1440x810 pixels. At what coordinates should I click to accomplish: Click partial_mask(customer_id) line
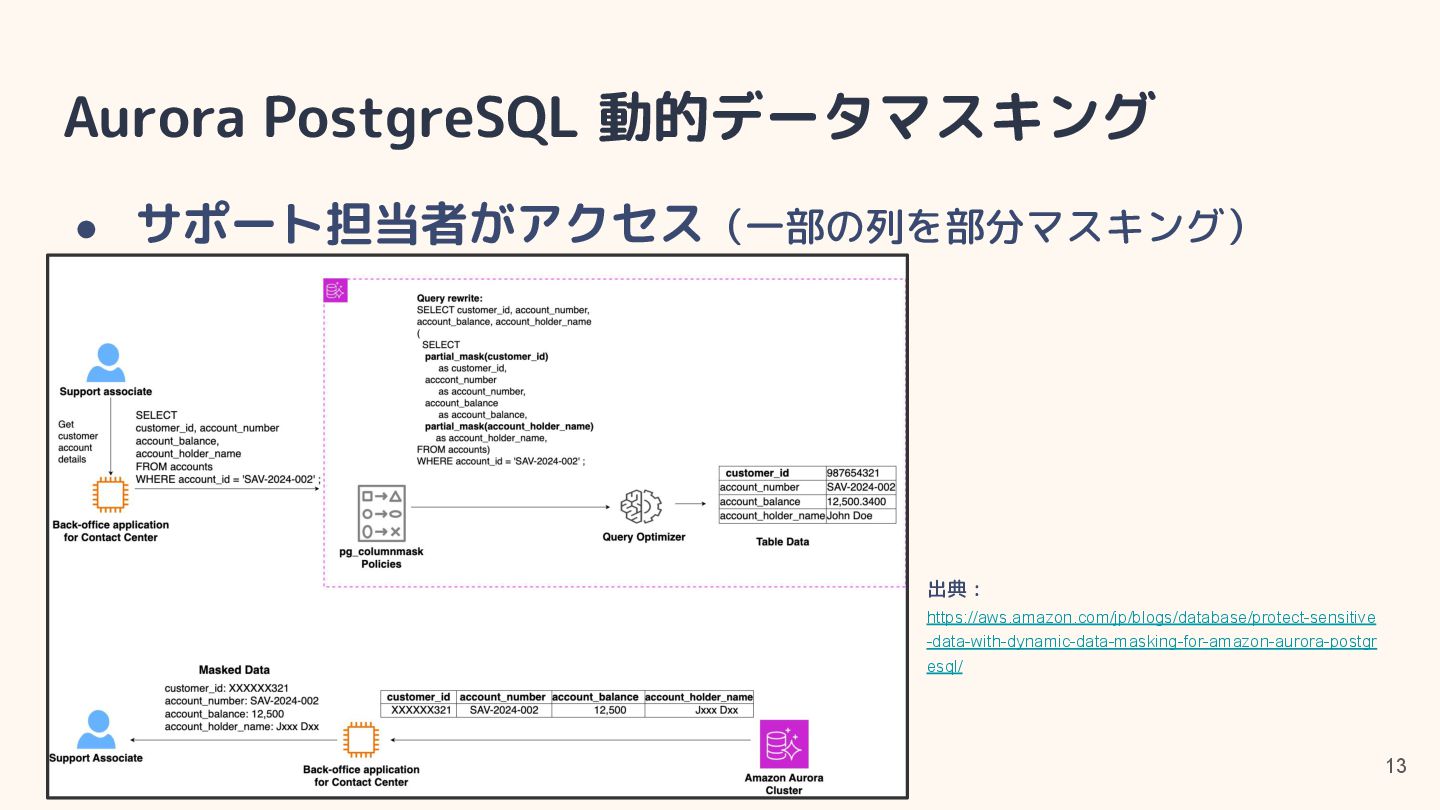click(x=486, y=356)
